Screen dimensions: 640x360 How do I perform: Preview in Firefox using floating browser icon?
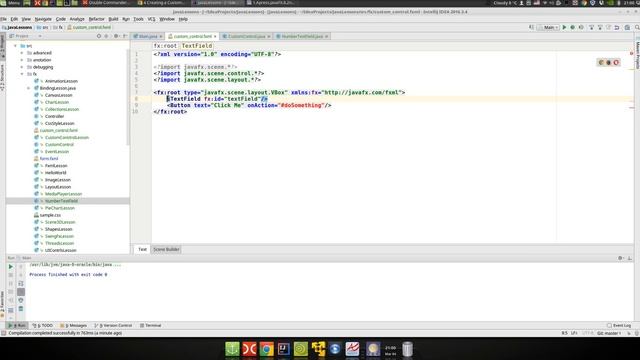609,62
